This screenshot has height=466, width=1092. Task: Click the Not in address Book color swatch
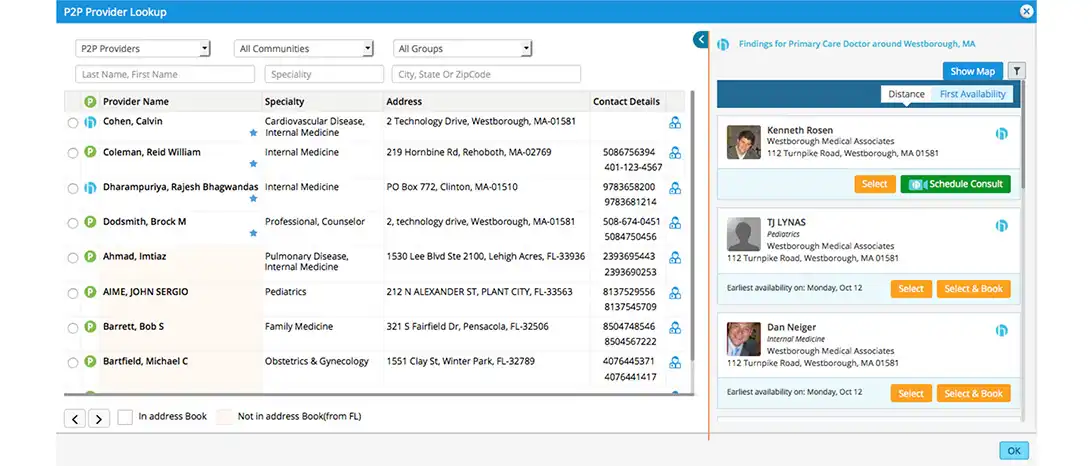[224, 417]
